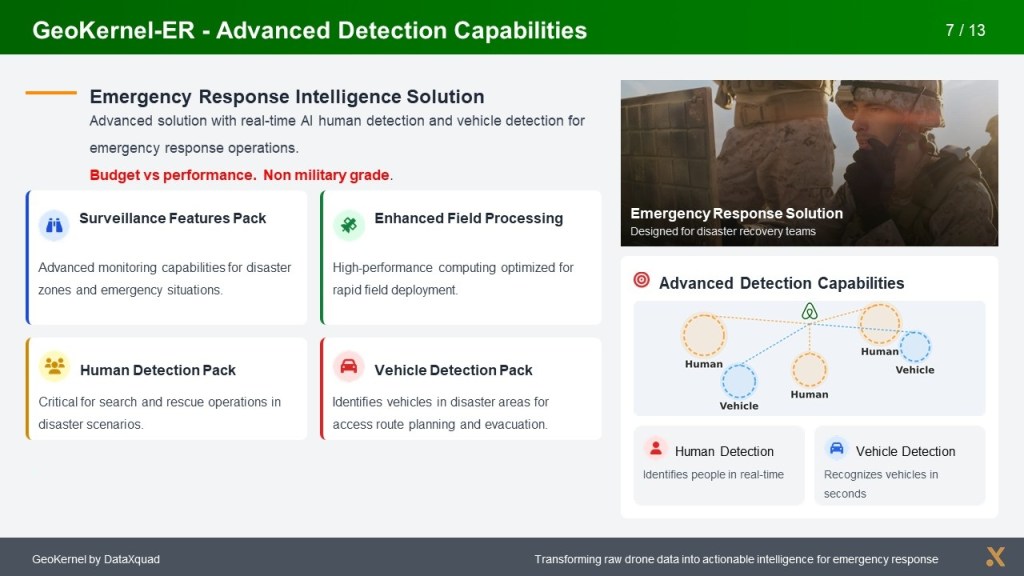
Task: Select the green drone icon in the detection diagram
Action: click(810, 312)
